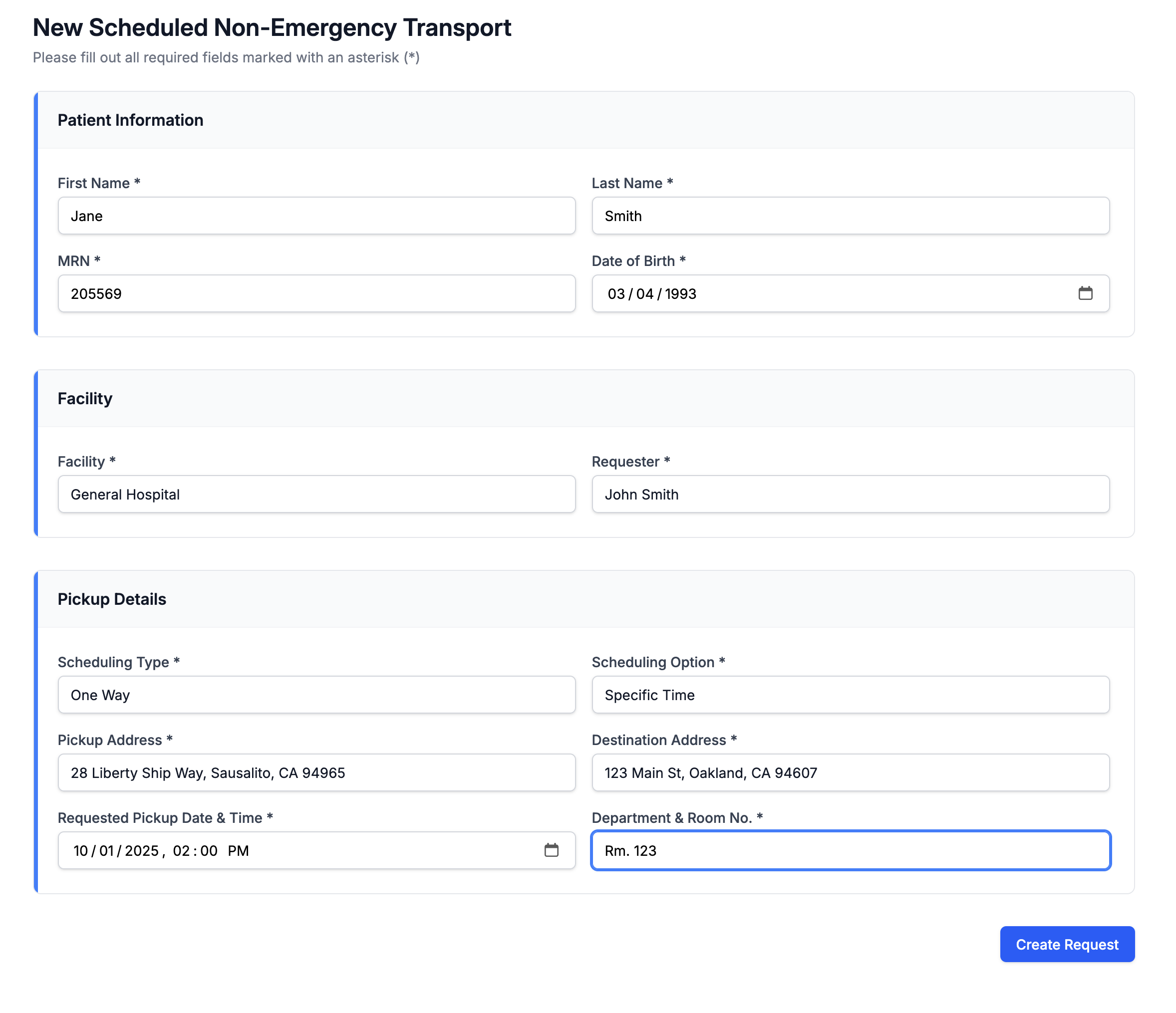Focus the Destination Address field
1176x1013 pixels.
click(x=850, y=772)
